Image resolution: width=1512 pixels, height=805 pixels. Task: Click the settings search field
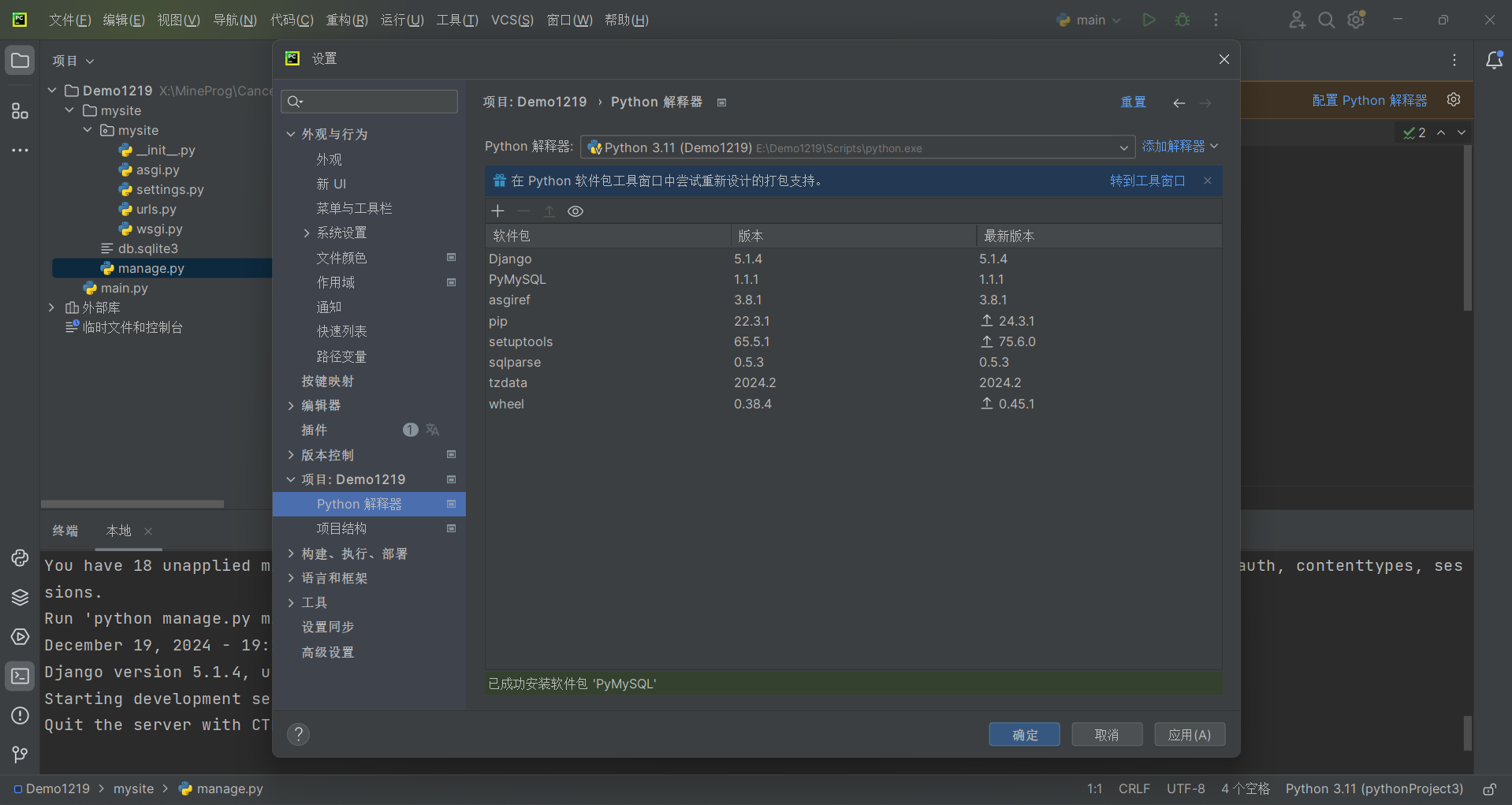tap(371, 102)
